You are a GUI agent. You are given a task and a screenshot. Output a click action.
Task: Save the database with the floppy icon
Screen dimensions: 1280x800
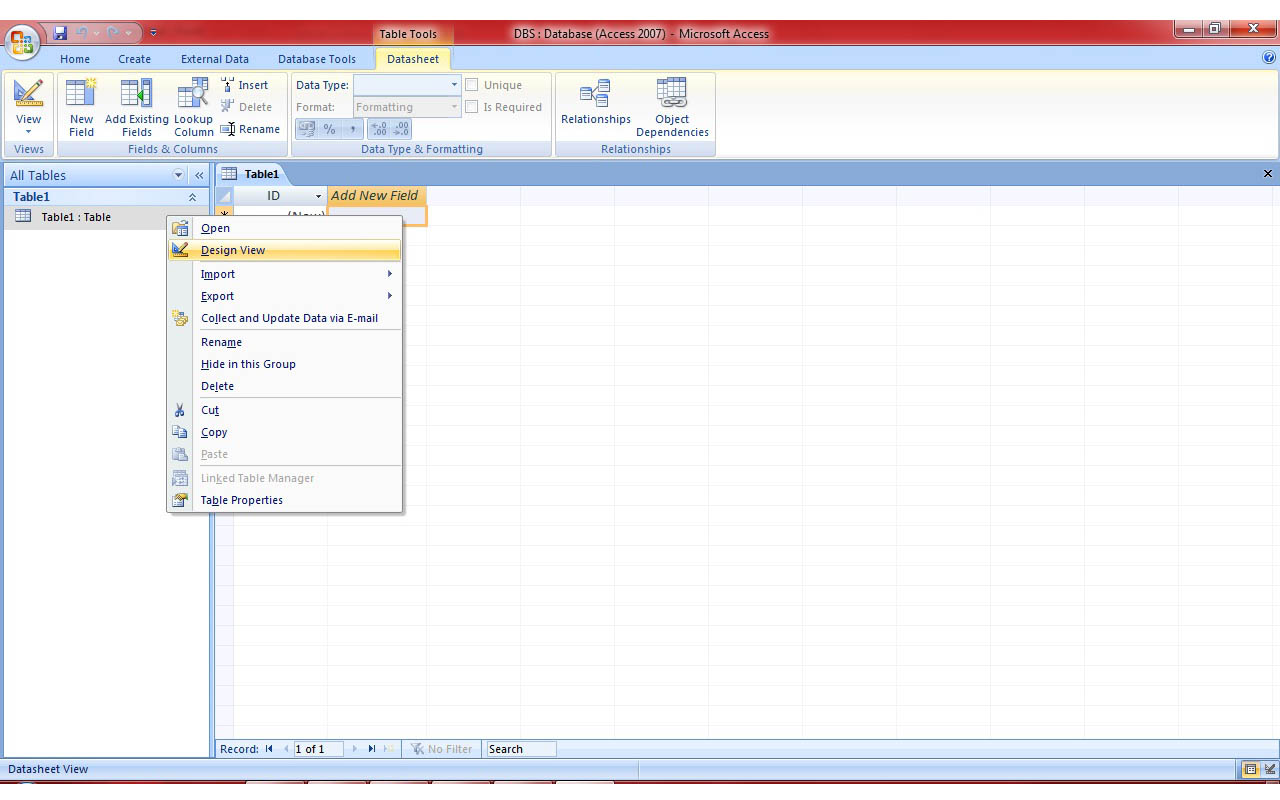point(60,33)
